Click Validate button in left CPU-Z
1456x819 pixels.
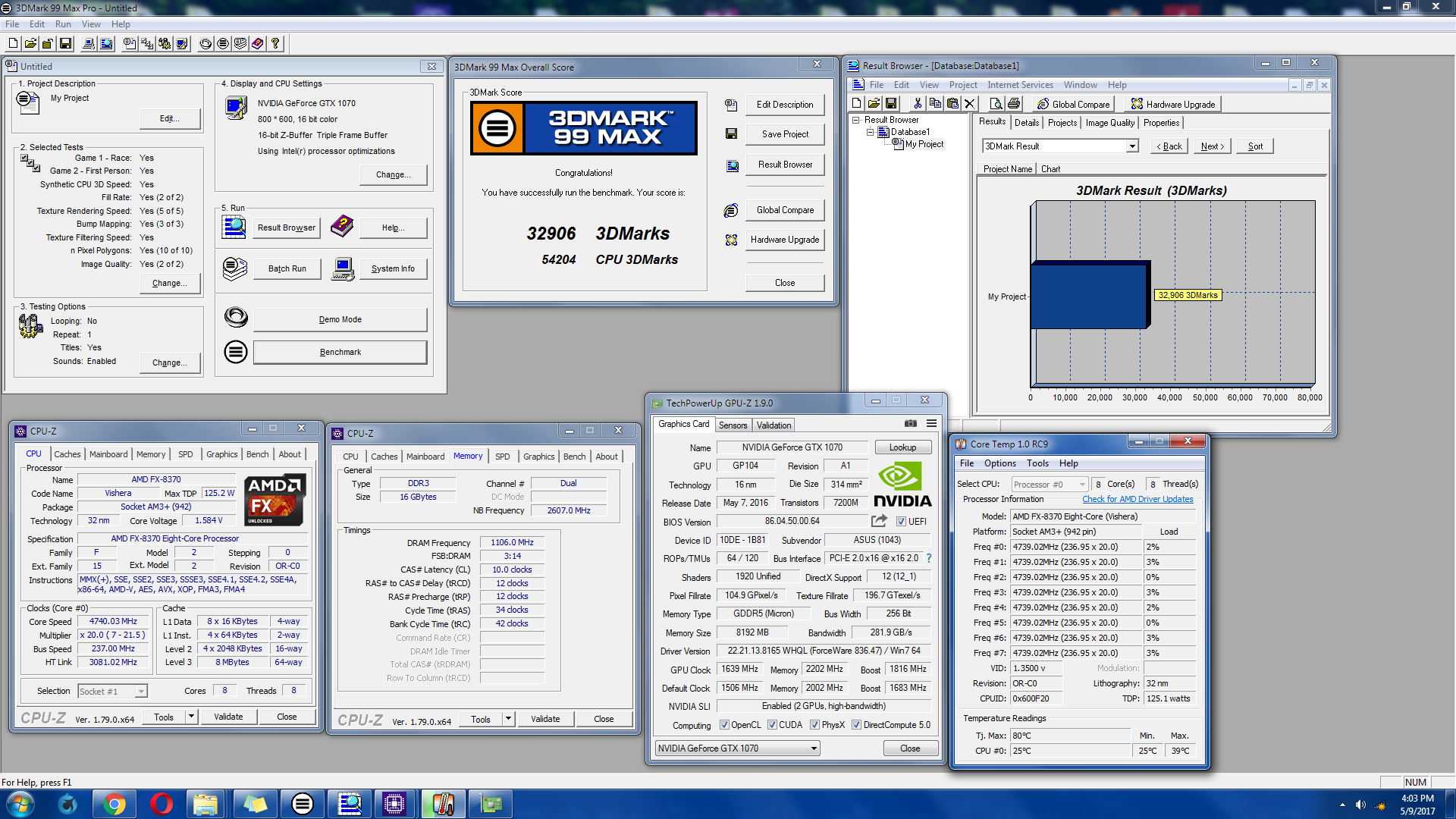tap(228, 717)
